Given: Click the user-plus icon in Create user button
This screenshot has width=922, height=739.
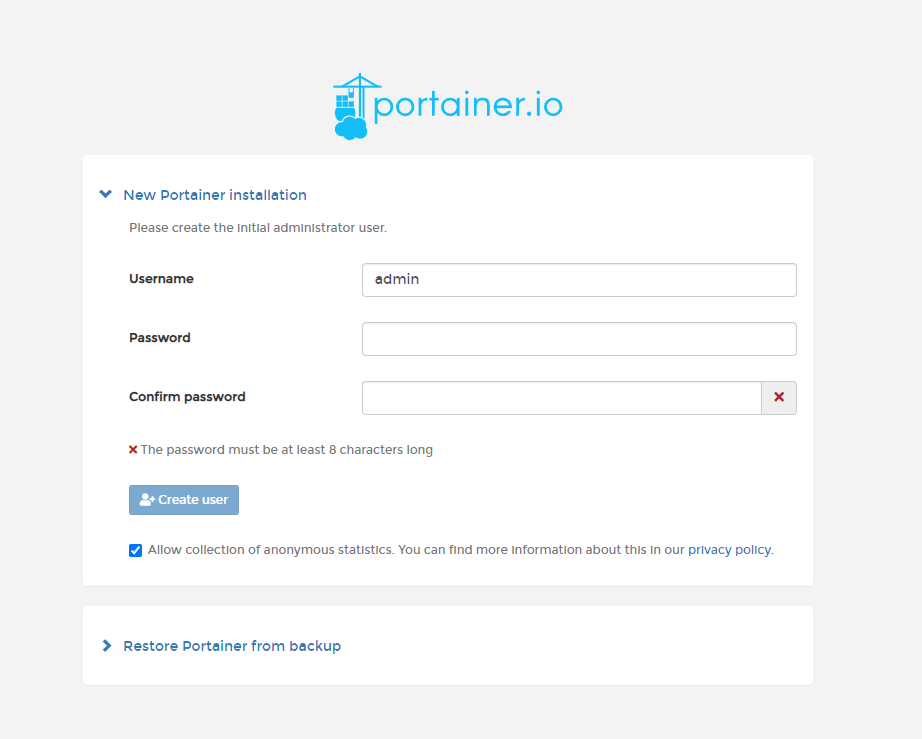Looking at the screenshot, I should tap(147, 500).
